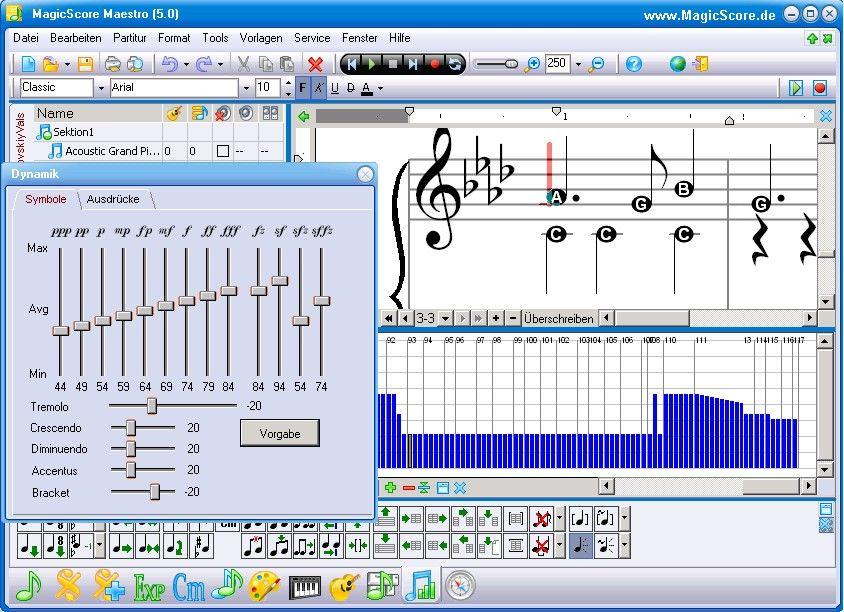Toggle the highlighted staccato note dynamics button
The image size is (844, 612).
pos(580,546)
